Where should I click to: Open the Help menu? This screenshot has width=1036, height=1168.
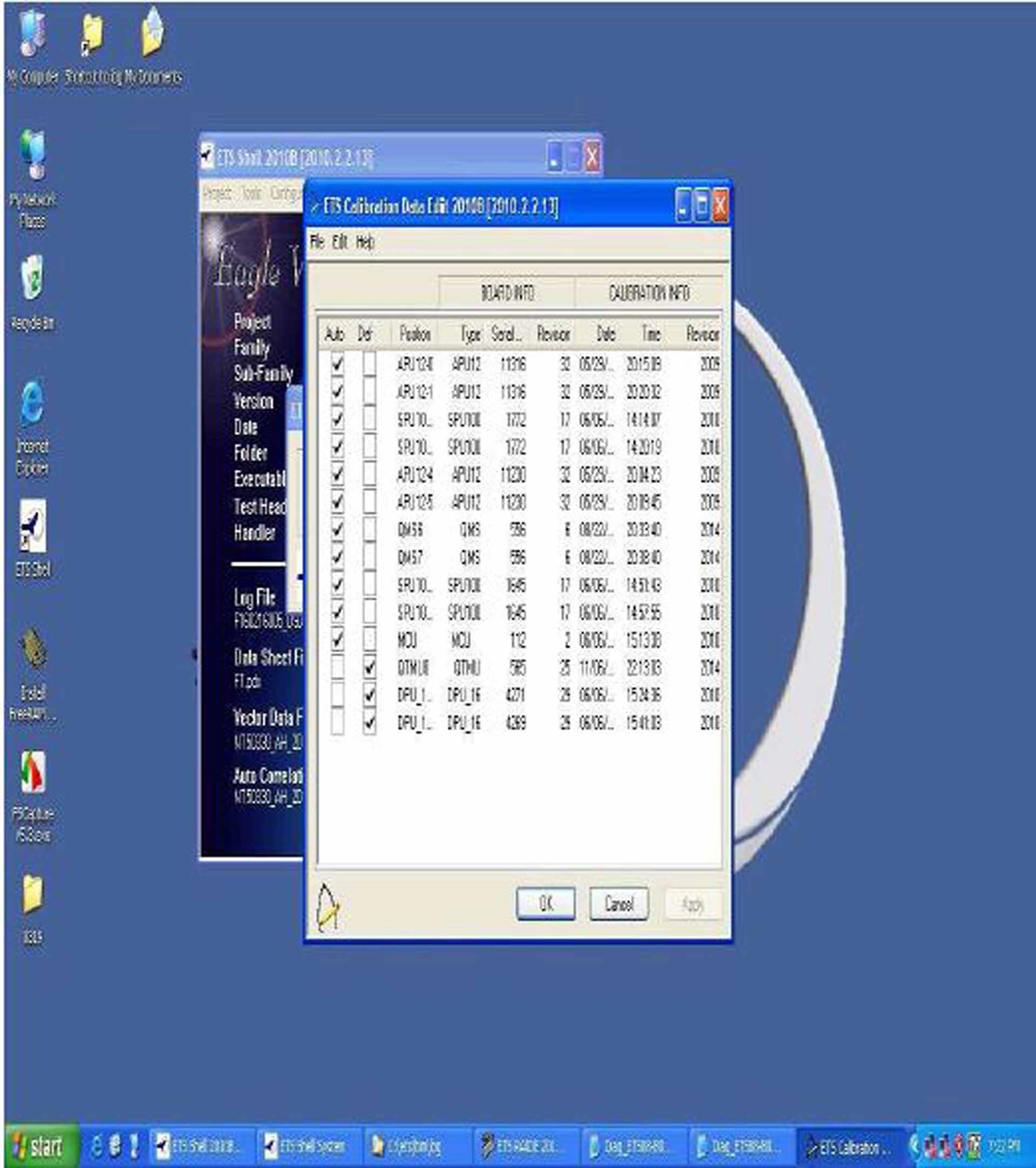(x=365, y=242)
